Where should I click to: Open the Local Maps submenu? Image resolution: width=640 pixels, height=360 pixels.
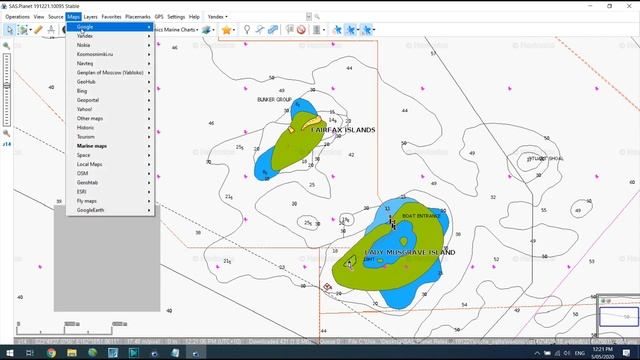110,164
